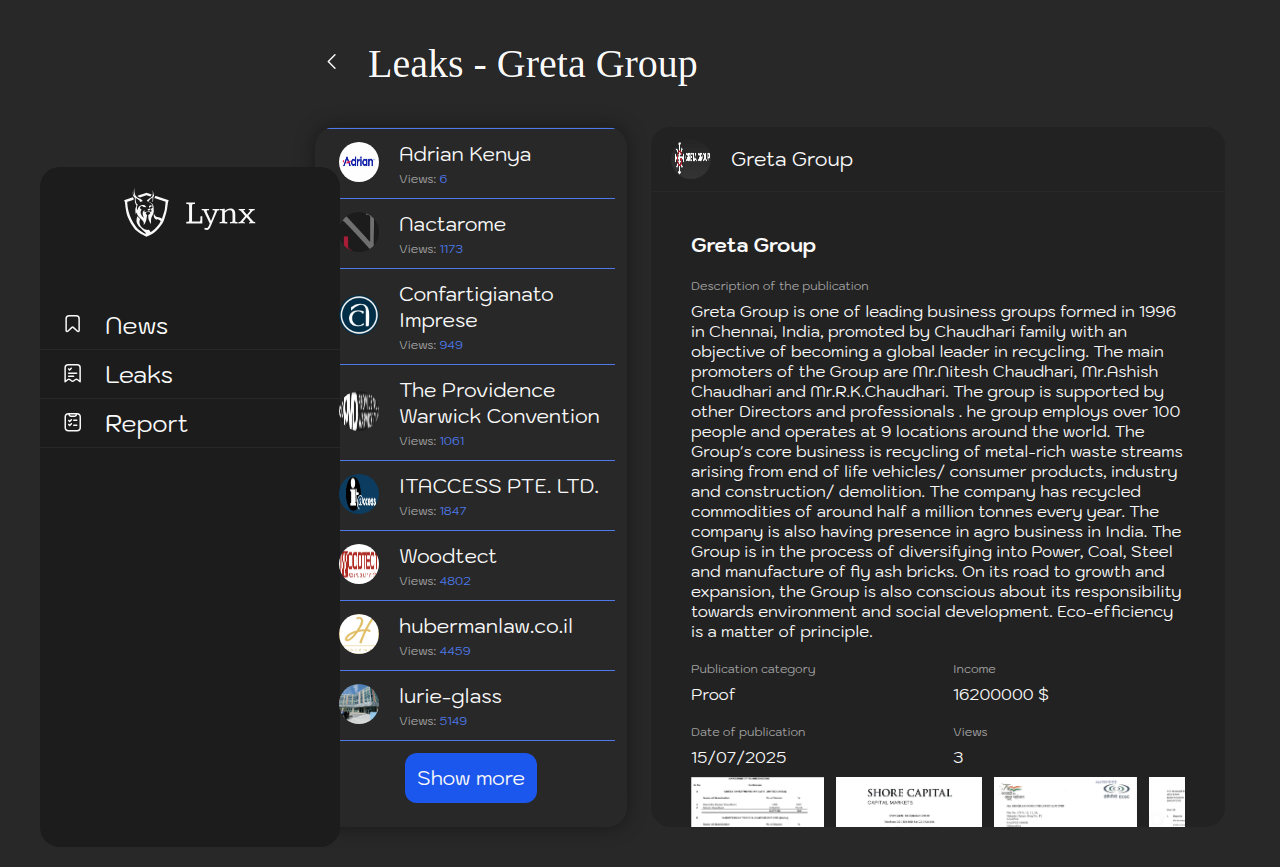This screenshot has height=867, width=1280.
Task: Open the third document thumbnail with logos
Action: tap(1065, 802)
